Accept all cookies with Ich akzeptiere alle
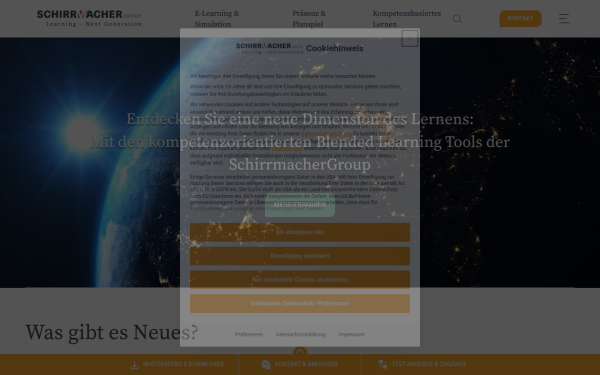 (x=300, y=232)
